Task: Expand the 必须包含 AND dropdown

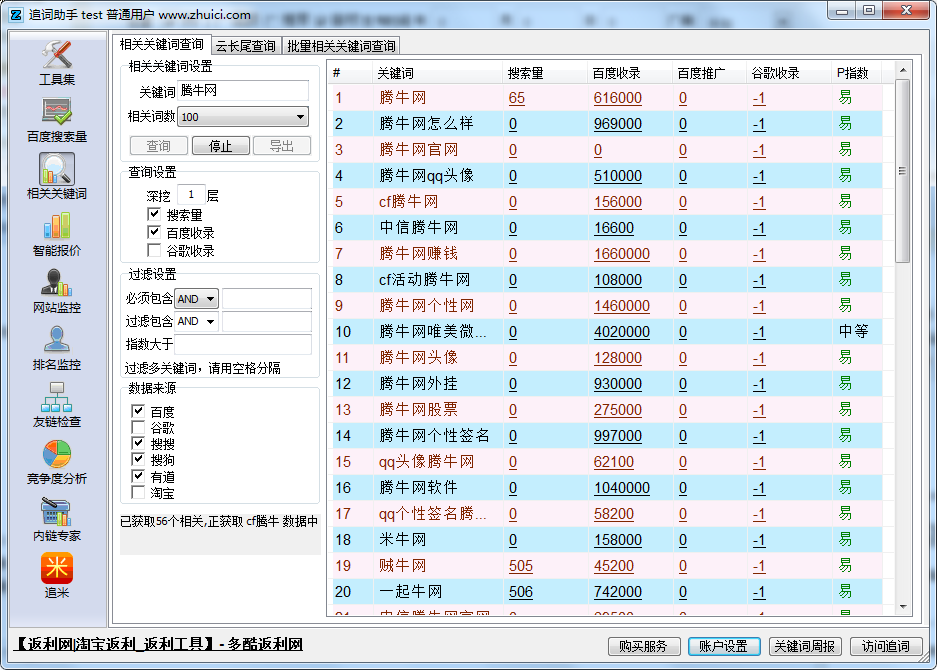Action: click(197, 299)
